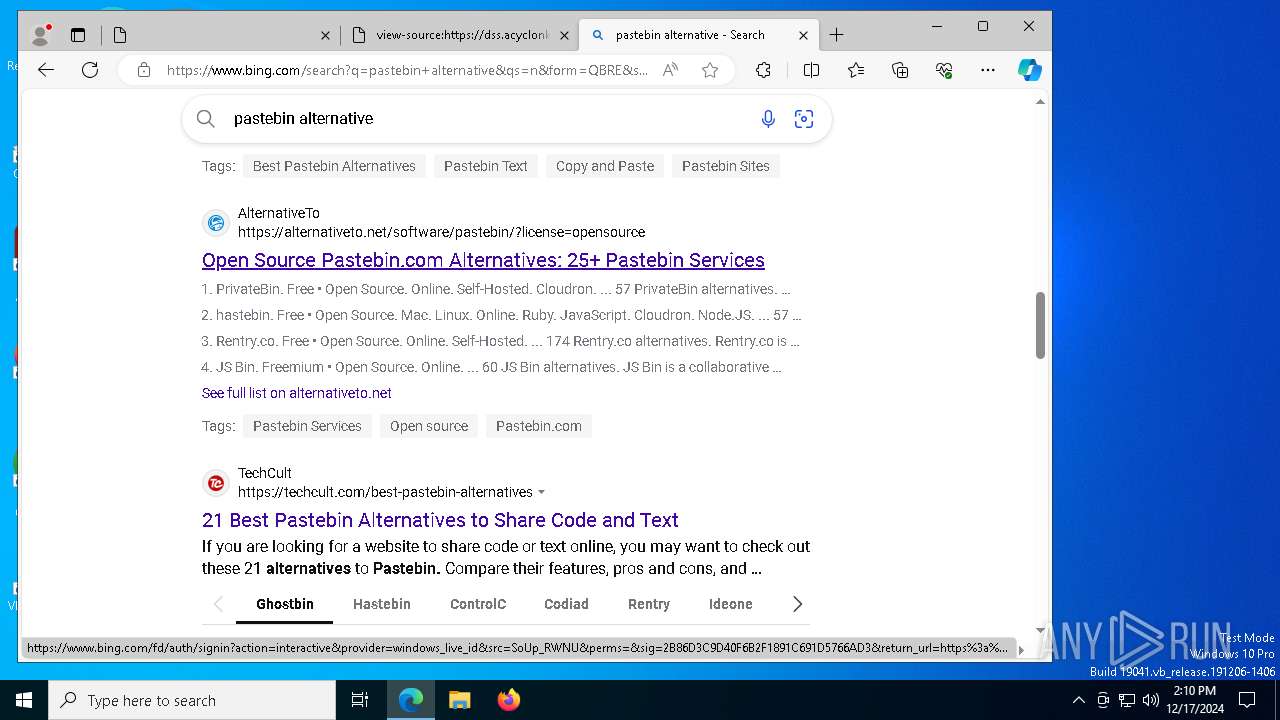
Task: Open Split screen icon
Action: pos(811,70)
